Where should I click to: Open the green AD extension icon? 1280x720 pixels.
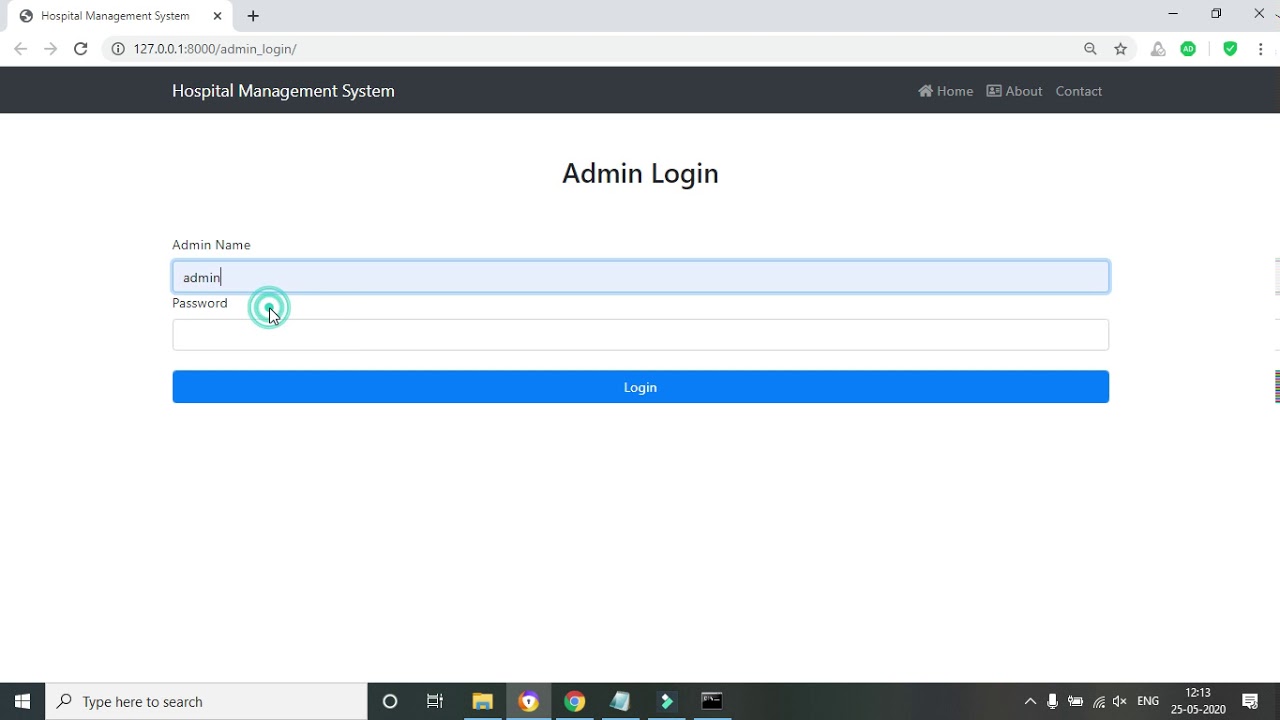[1188, 49]
